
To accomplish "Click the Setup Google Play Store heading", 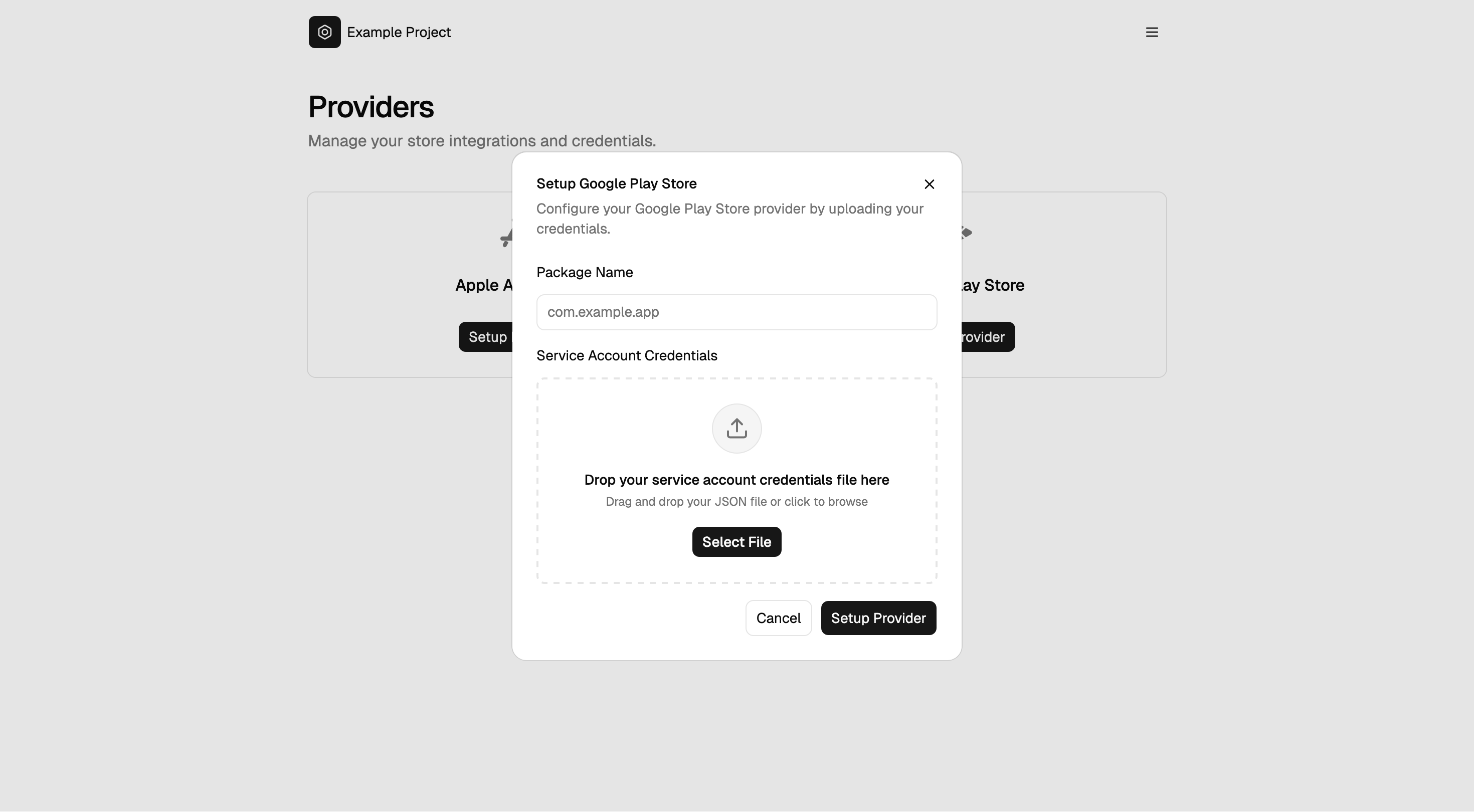I will [x=616, y=183].
